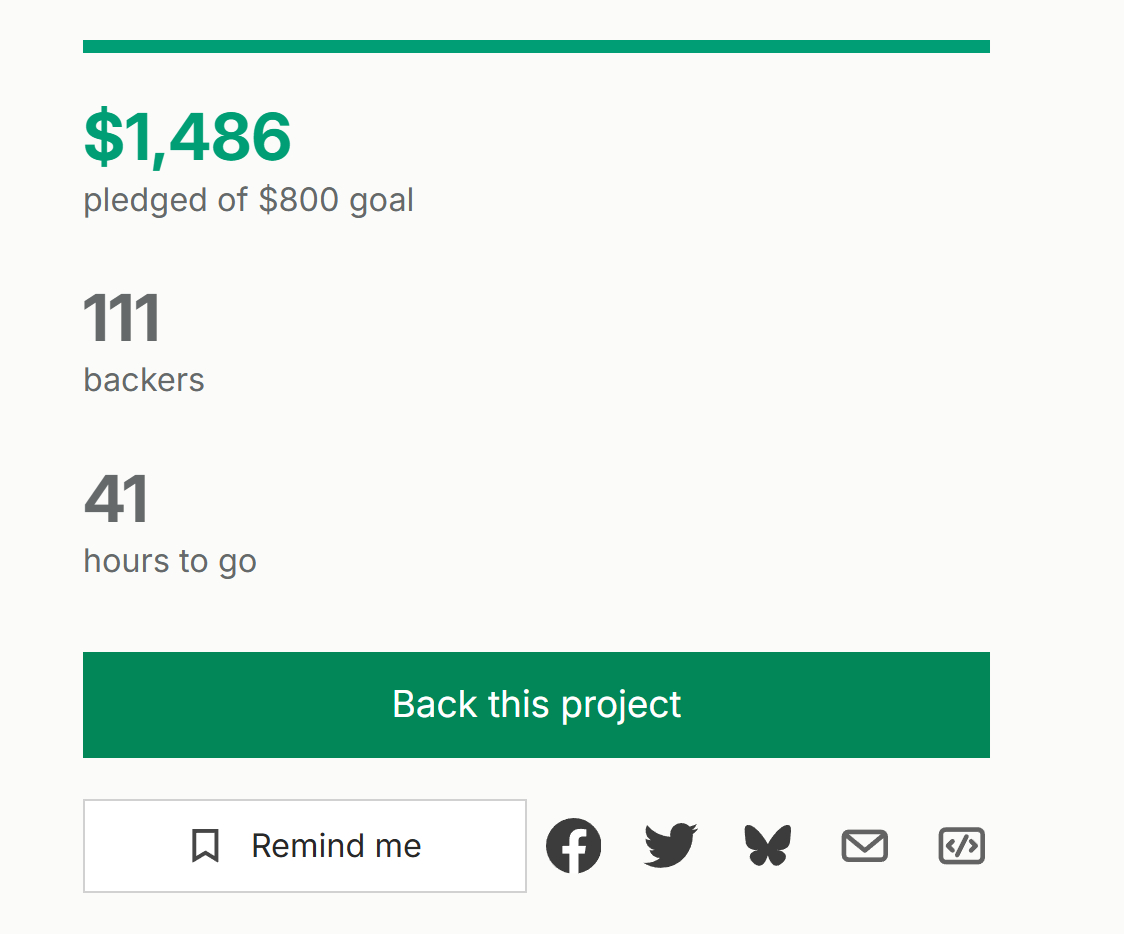Open the embed code widget icon
The width and height of the screenshot is (1124, 934).
(x=962, y=847)
